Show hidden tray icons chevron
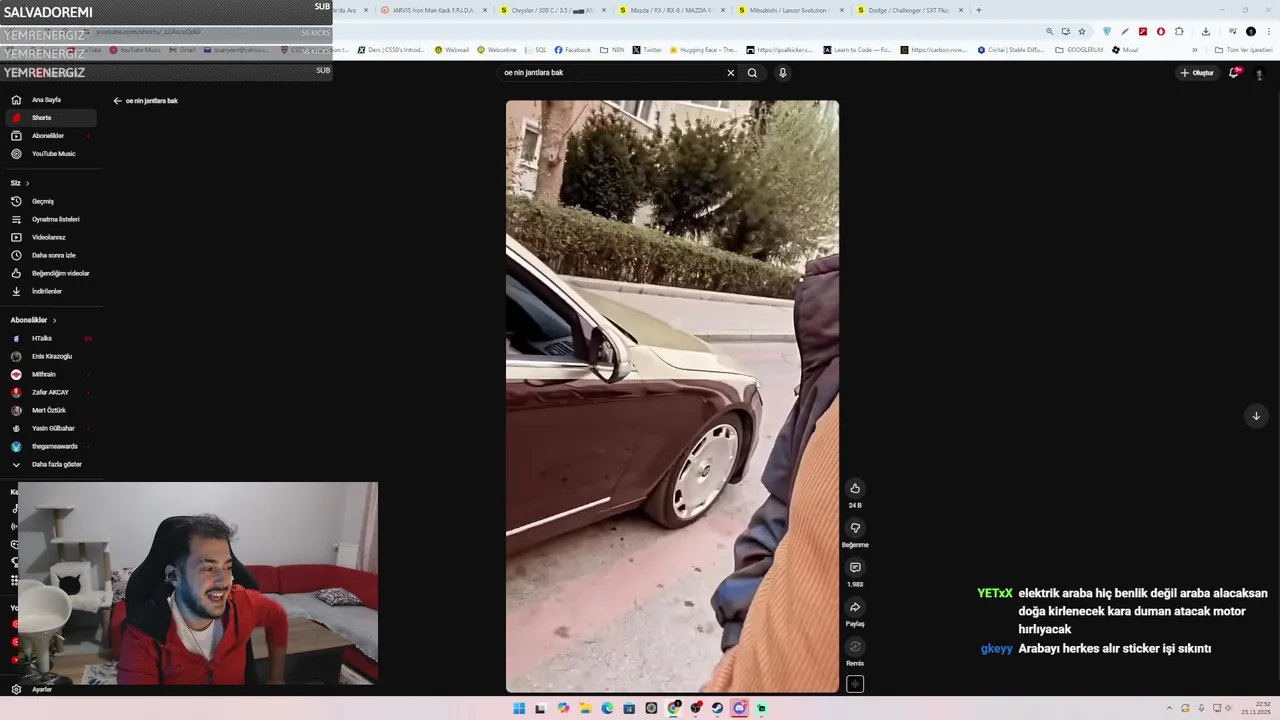 point(1169,708)
